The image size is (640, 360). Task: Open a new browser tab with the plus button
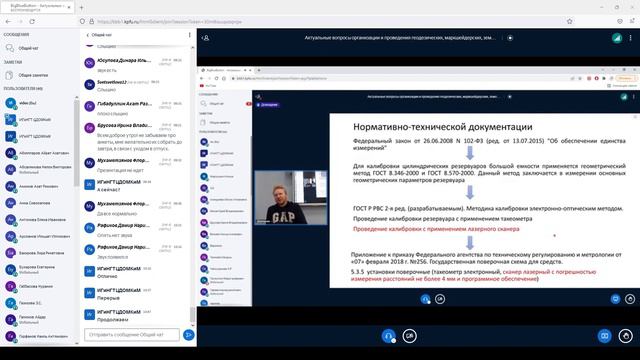81,7
